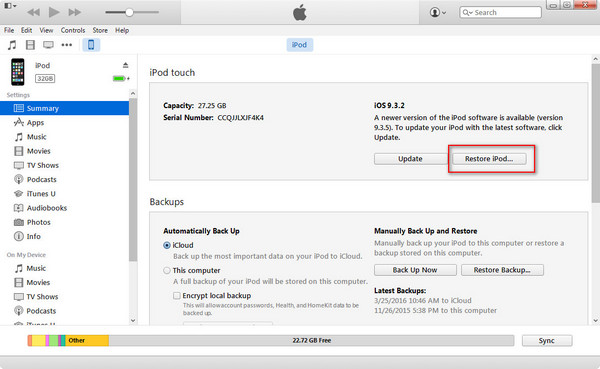This screenshot has width=600, height=369.
Task: Click the 27.25 GB capacity value
Action: (212, 106)
